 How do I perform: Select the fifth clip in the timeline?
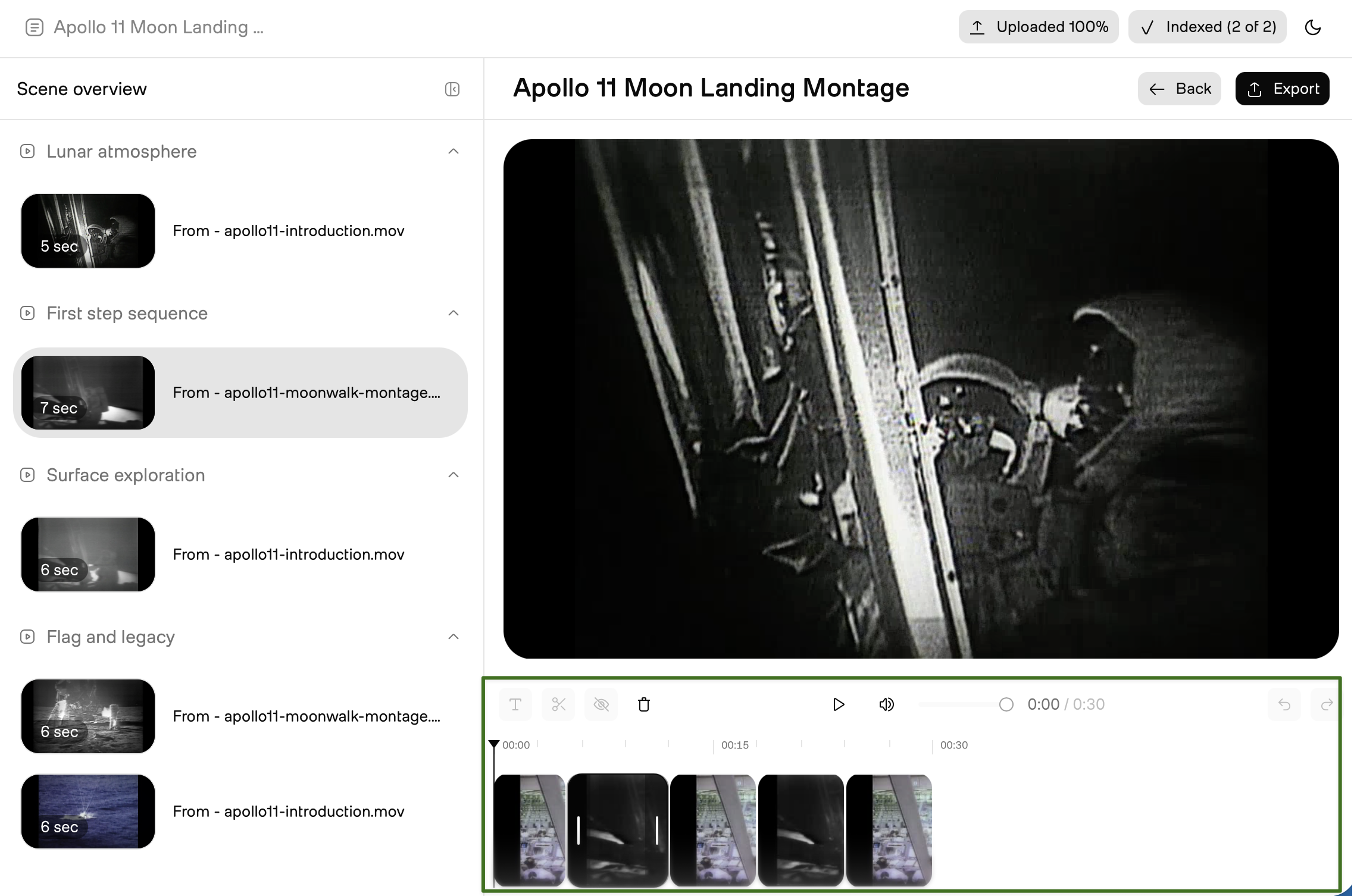tap(889, 830)
